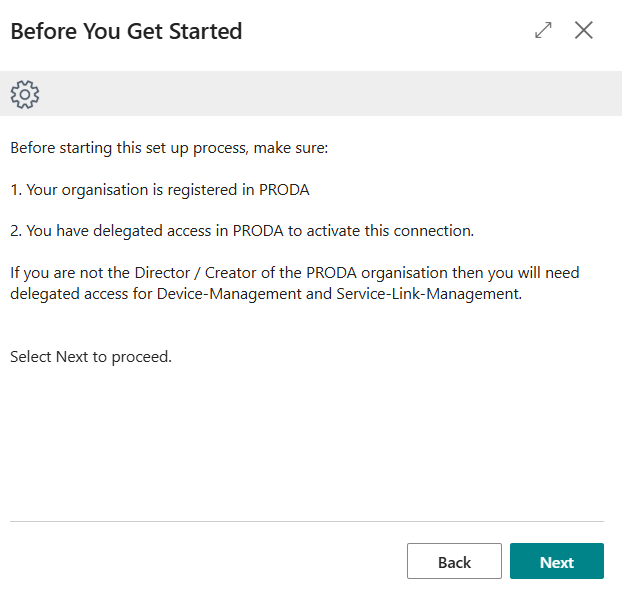The height and width of the screenshot is (602, 622).
Task: Click item 1 about organisation registered in PRODA
Action: pos(160,190)
